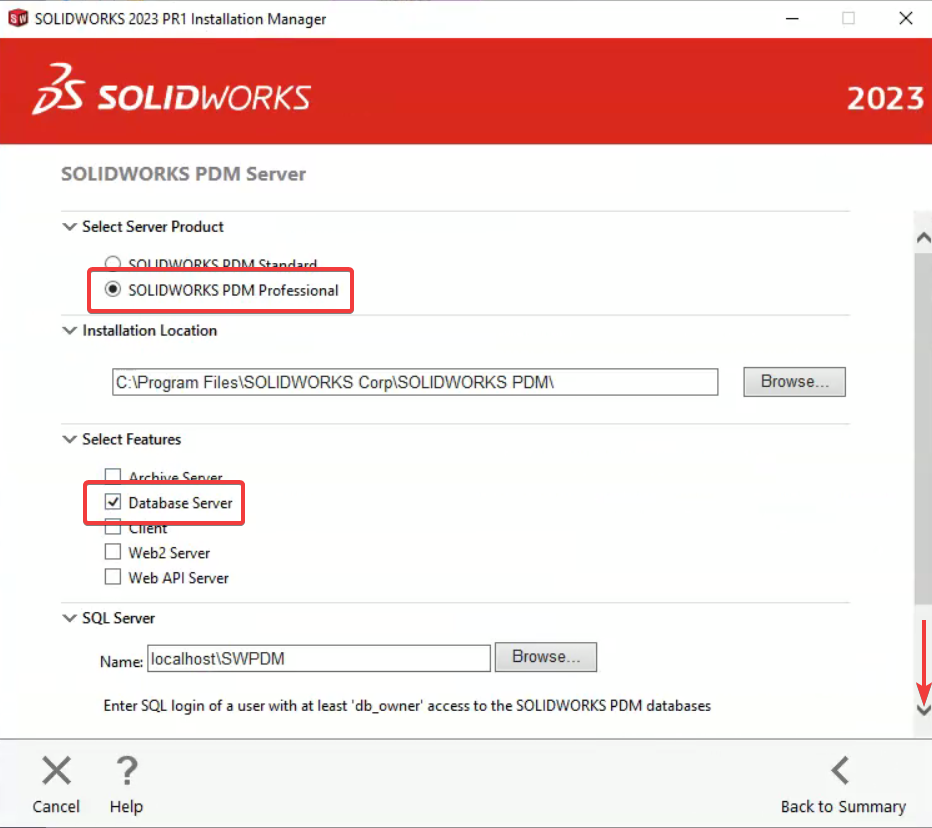
Task: Select SOLIDWORKS PDM Standard radio button
Action: 112,262
